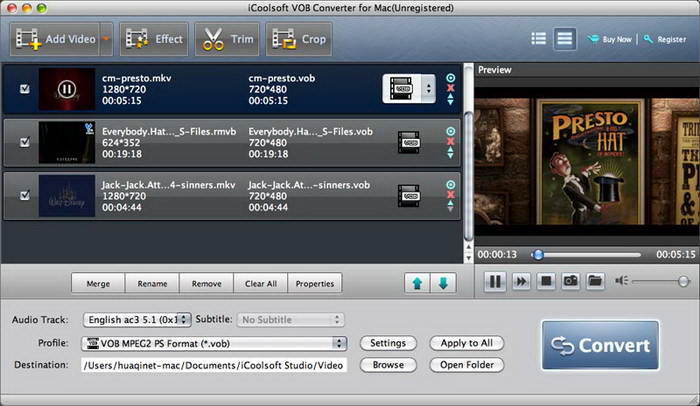Click the file list vertical scrollbar
Viewport: 700px width, 406px height.
468,176
